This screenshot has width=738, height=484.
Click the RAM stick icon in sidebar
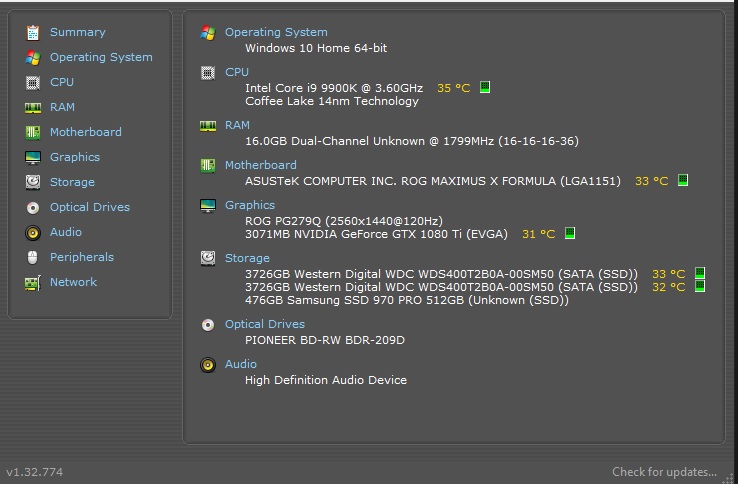33,108
